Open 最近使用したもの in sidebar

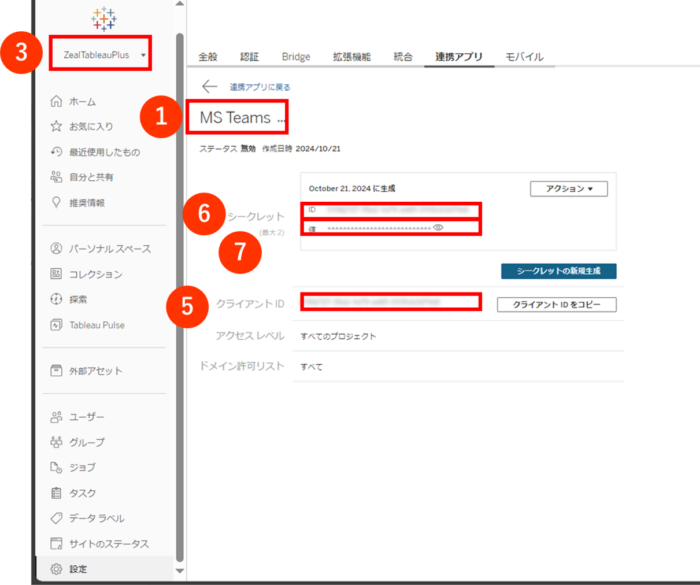click(104, 152)
